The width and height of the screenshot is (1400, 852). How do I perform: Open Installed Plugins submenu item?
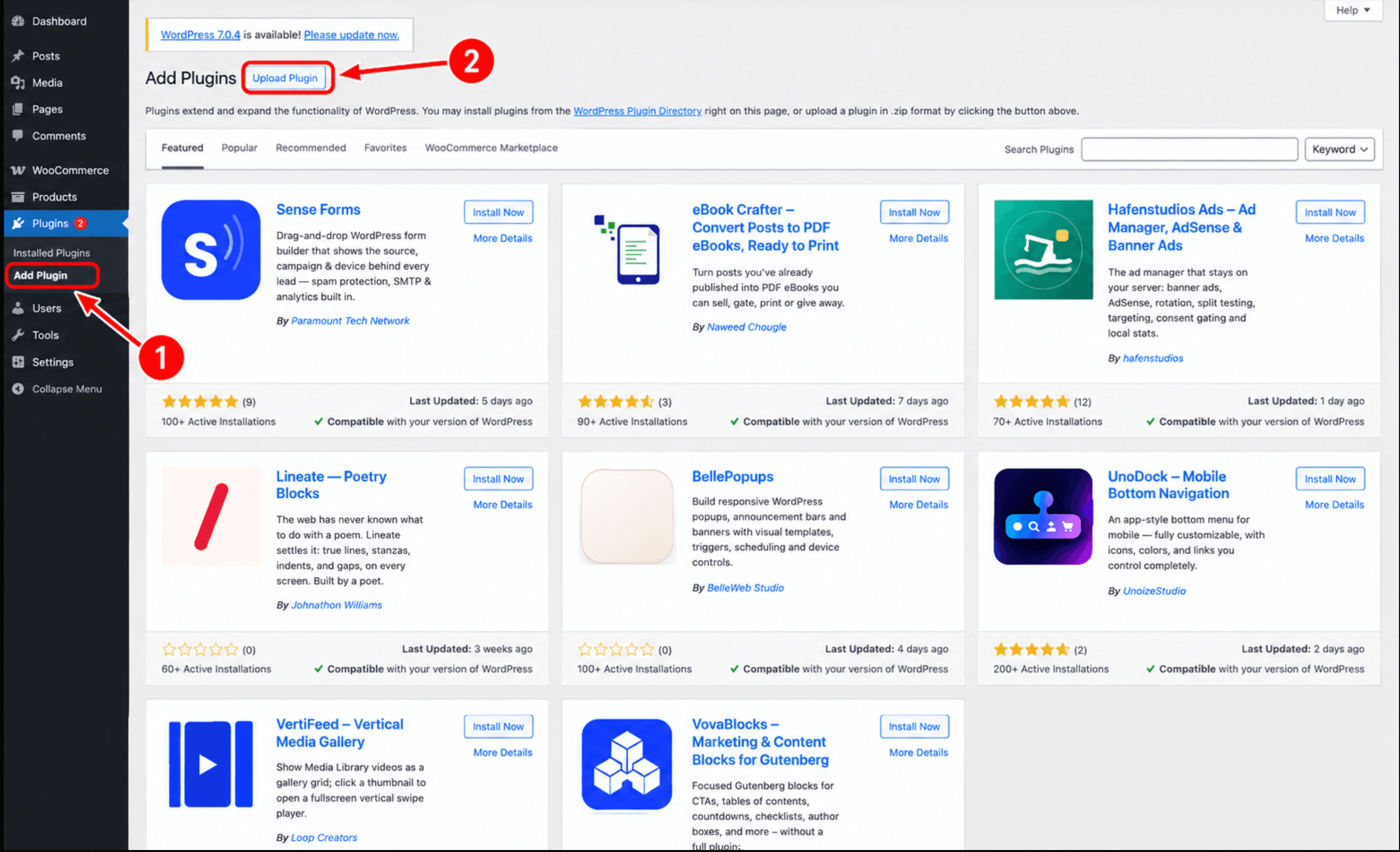tap(52, 252)
